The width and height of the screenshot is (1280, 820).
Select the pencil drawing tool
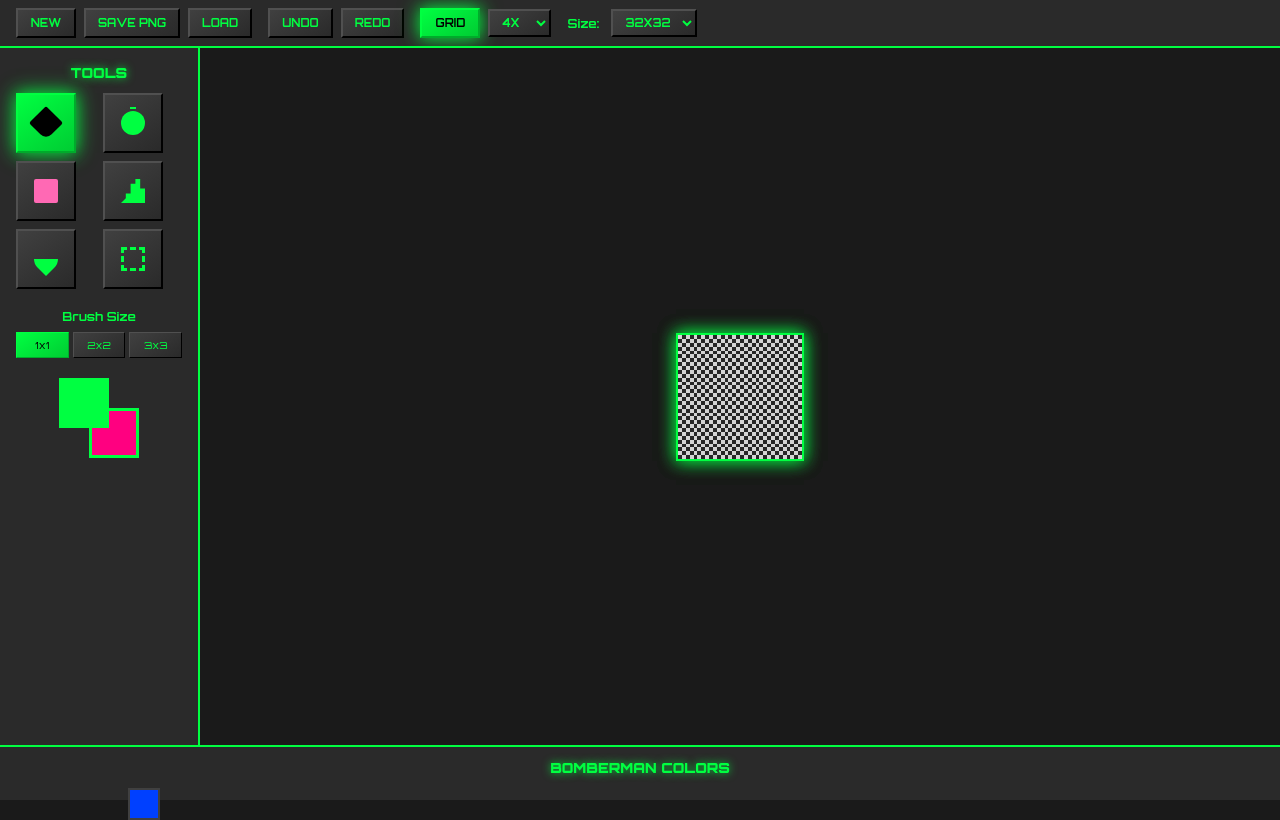point(45,122)
